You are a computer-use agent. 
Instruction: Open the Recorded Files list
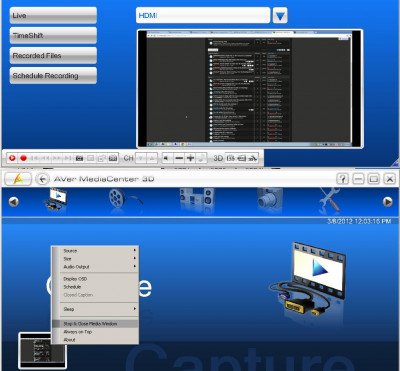tap(53, 55)
